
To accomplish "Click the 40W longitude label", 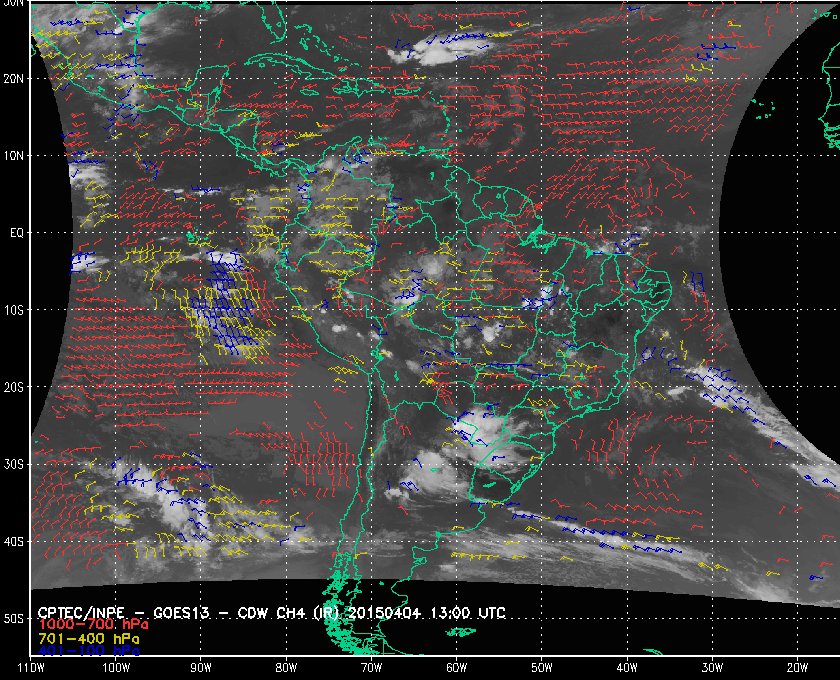I will (627, 668).
